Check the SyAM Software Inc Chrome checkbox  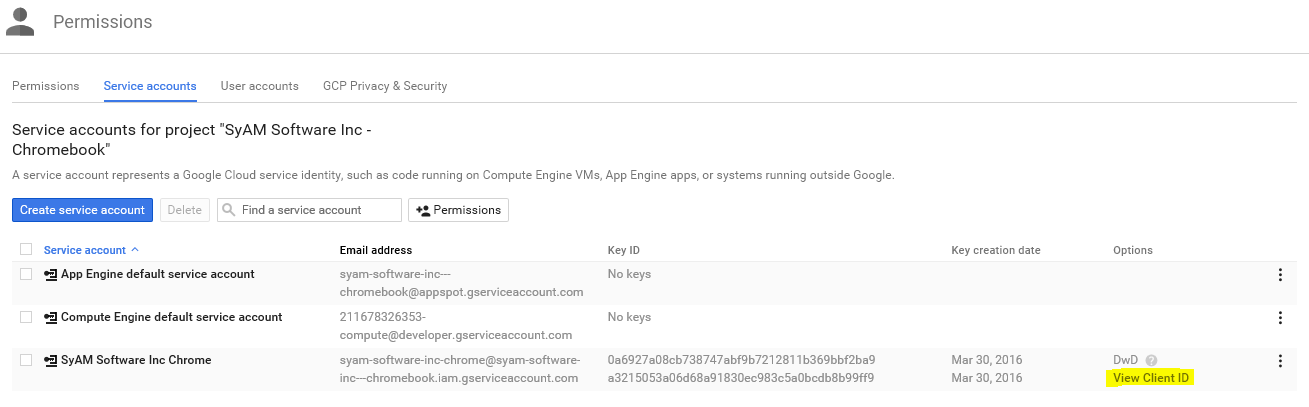click(26, 360)
